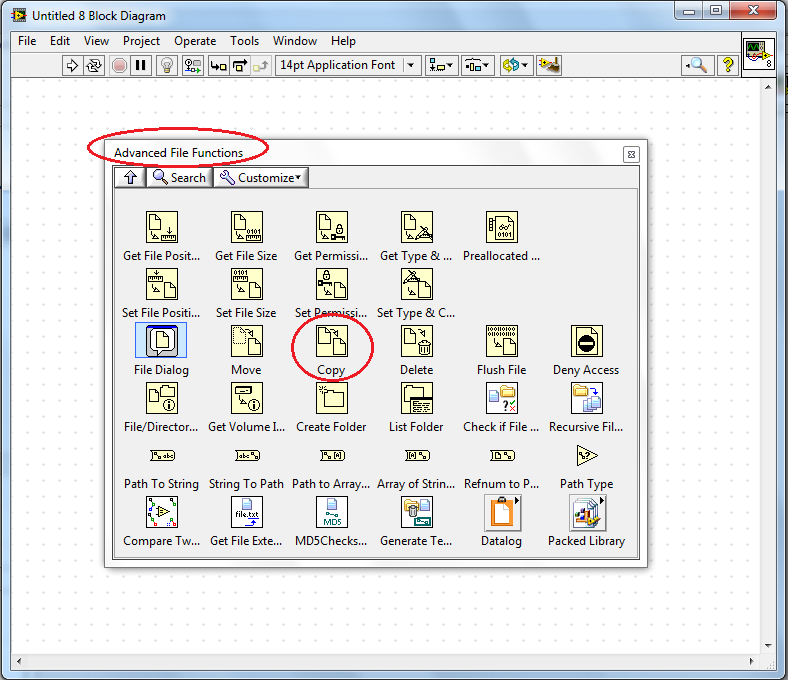Open the Operate menu
The height and width of the screenshot is (680, 788).
[x=195, y=41]
